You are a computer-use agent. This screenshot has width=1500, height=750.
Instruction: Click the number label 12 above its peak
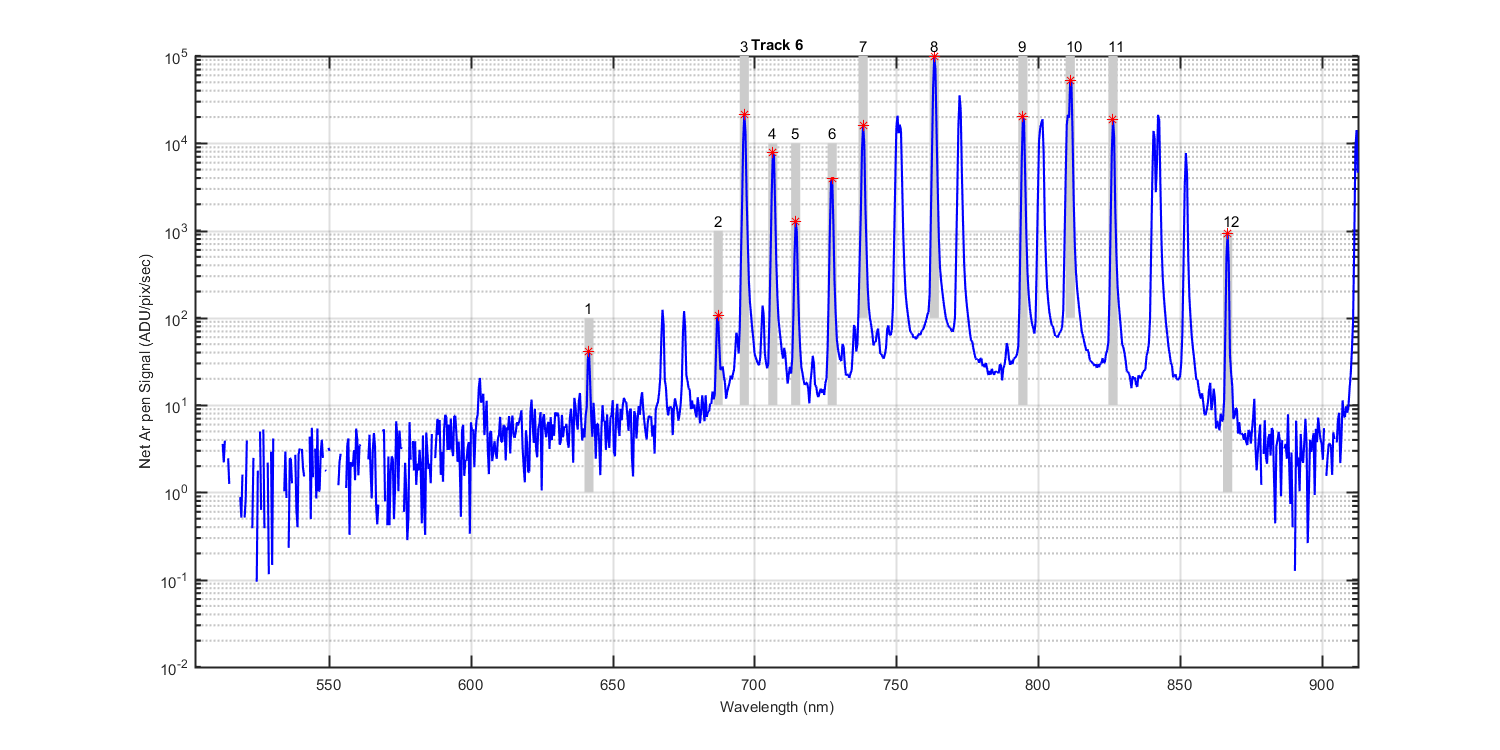[x=1231, y=221]
